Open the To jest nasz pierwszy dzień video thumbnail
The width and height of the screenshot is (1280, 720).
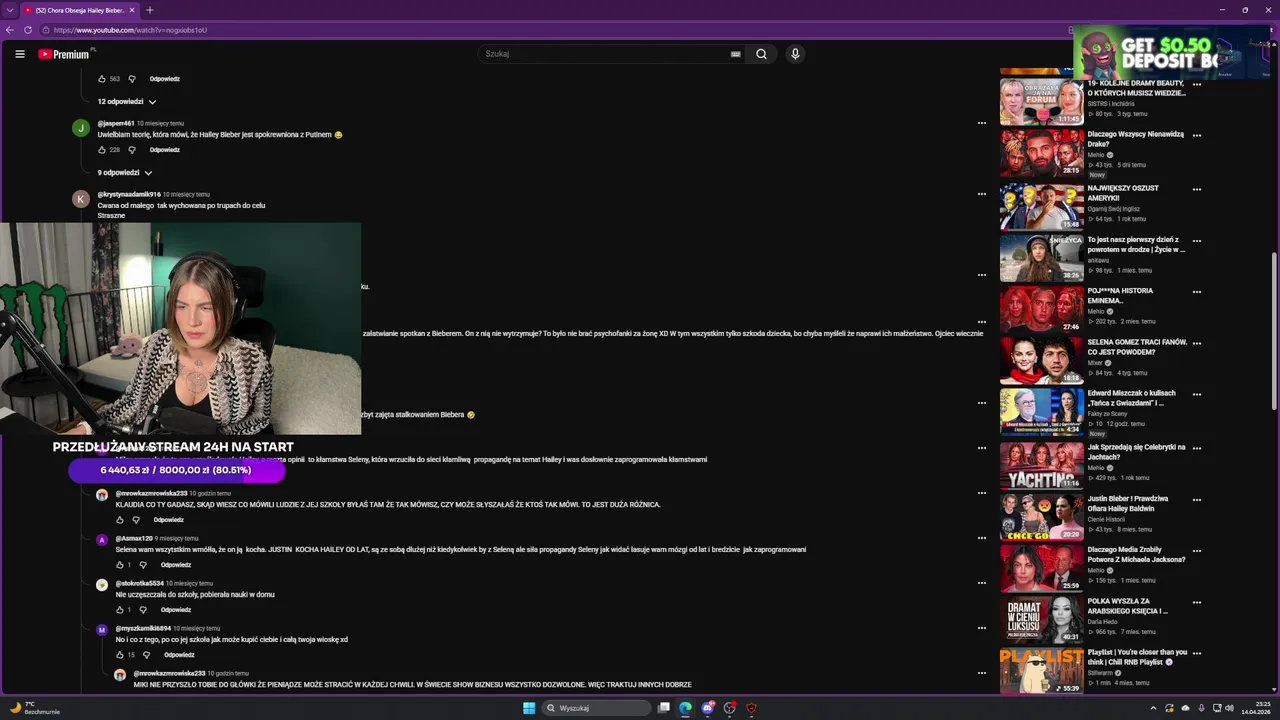1041,258
